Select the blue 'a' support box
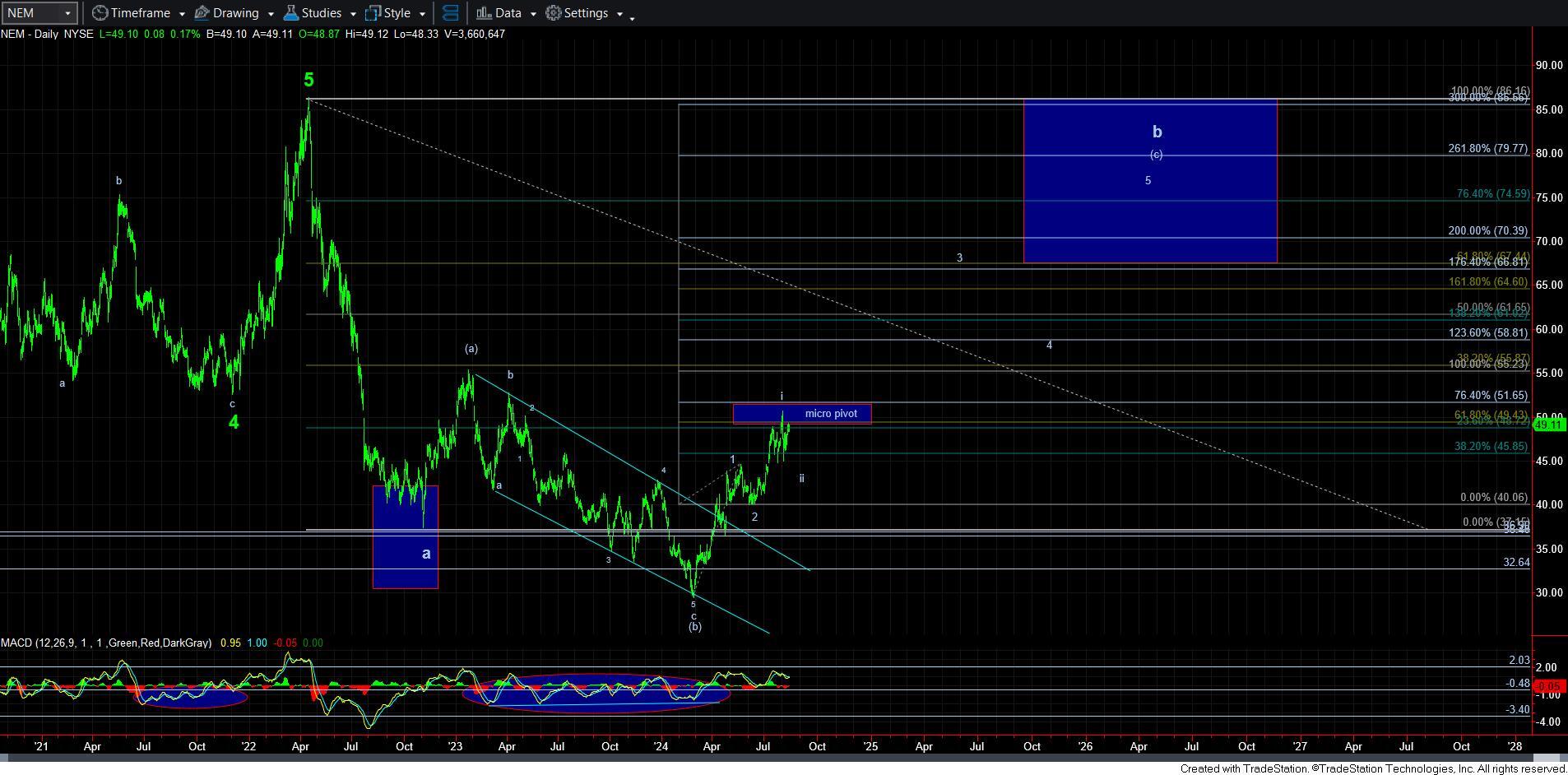The image size is (1568, 775). (x=405, y=536)
